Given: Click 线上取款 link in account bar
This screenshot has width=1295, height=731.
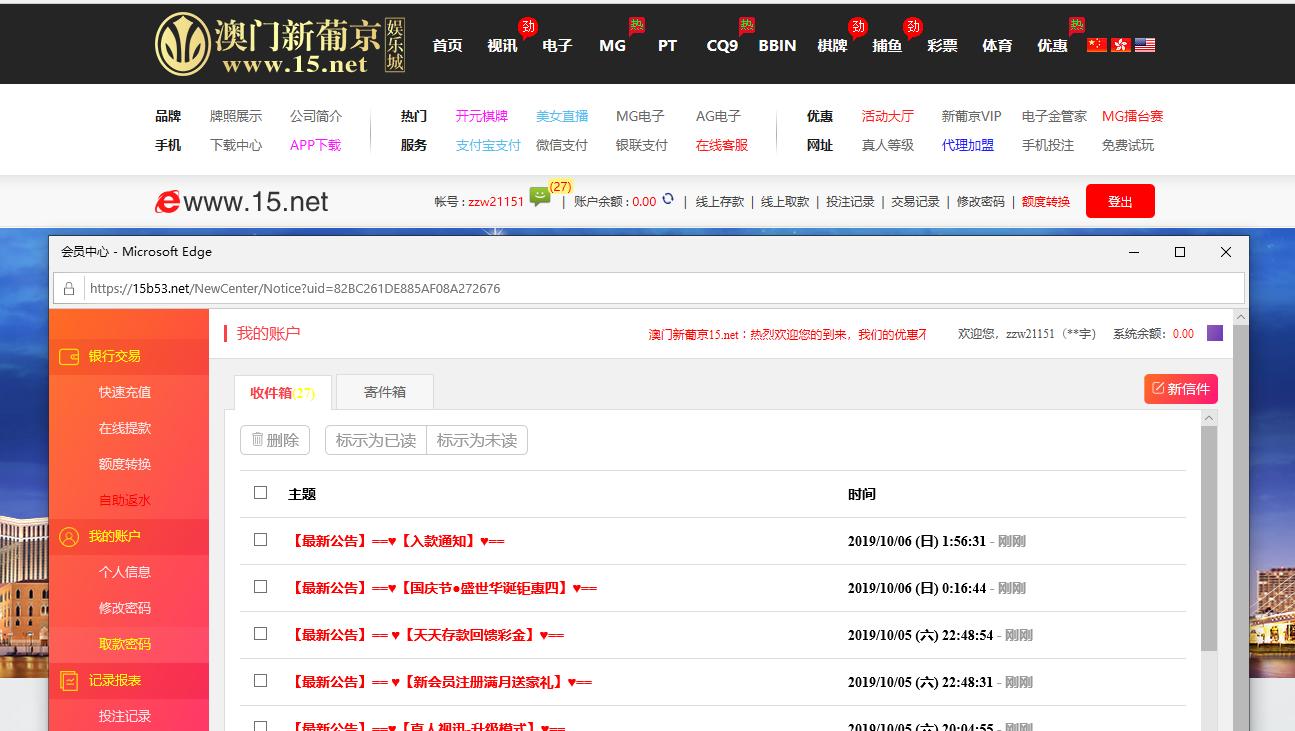Looking at the screenshot, I should tap(785, 202).
